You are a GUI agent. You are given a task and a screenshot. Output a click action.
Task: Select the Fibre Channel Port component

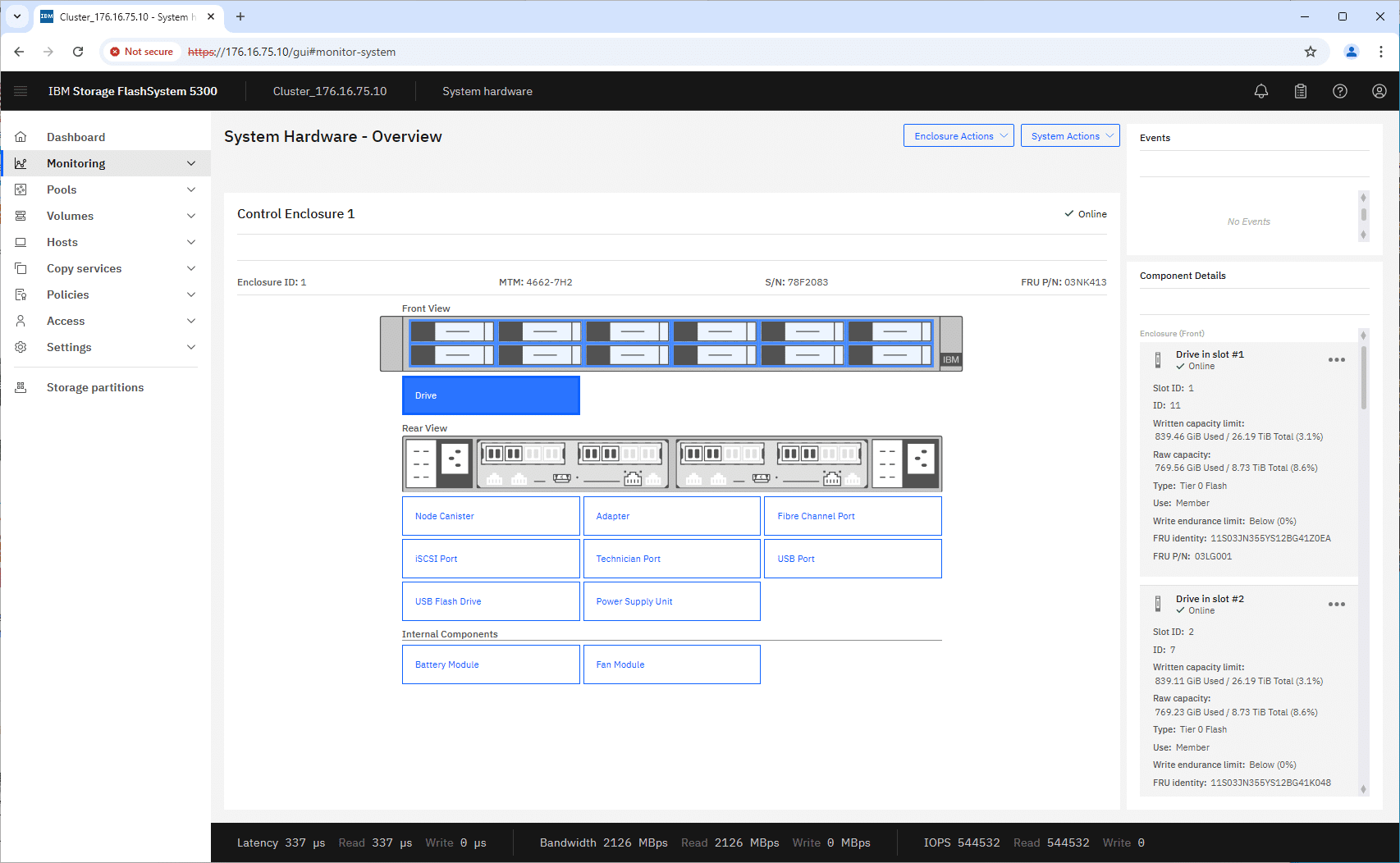pos(853,516)
